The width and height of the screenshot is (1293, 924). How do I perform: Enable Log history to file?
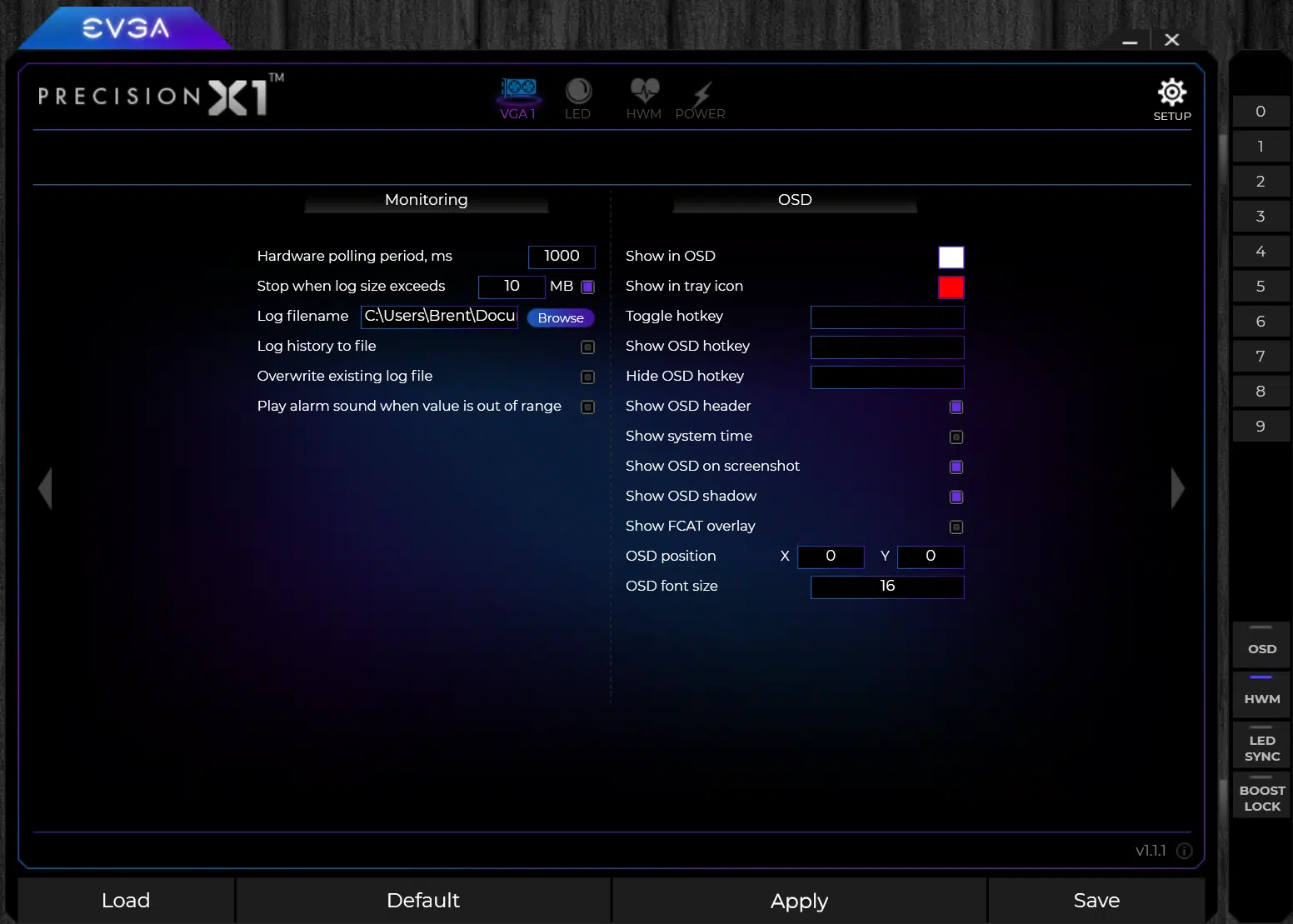tap(588, 347)
